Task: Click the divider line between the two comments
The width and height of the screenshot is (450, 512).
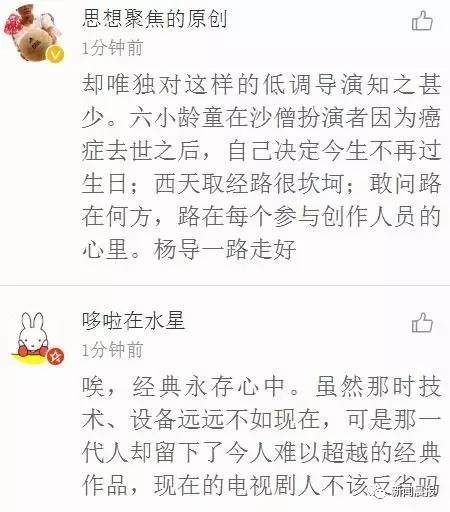Action: [225, 285]
